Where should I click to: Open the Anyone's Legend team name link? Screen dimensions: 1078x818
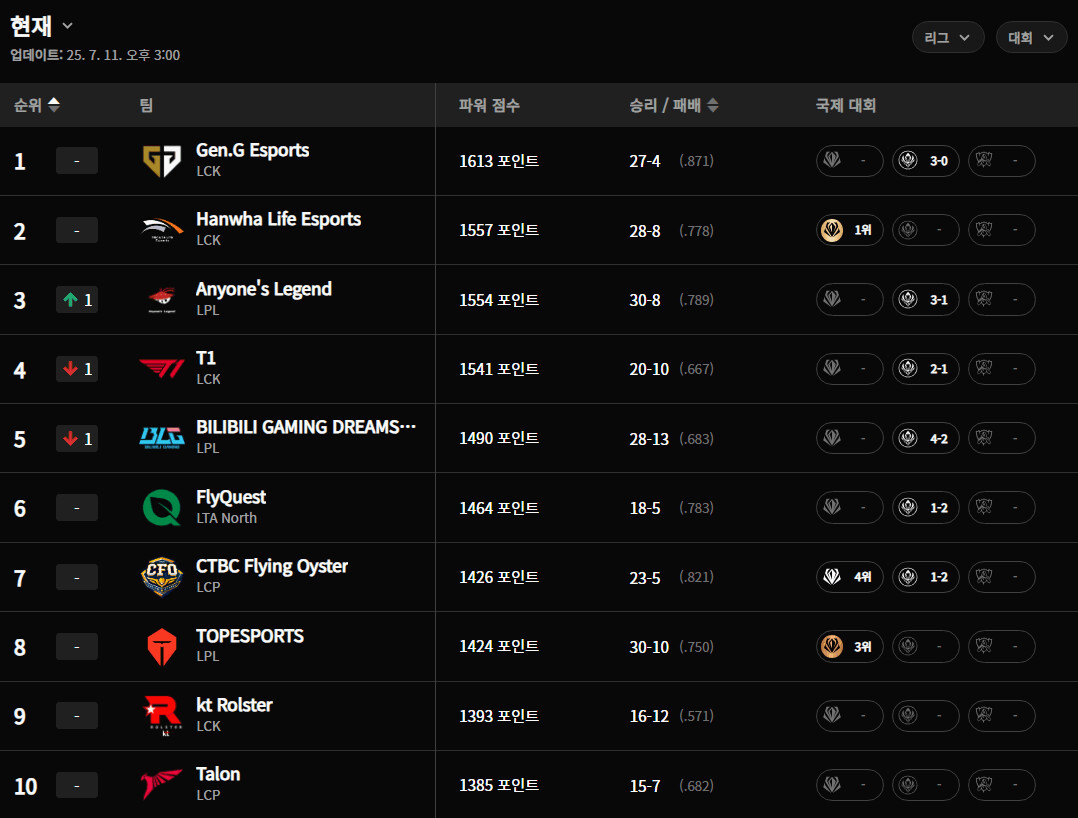click(x=264, y=289)
